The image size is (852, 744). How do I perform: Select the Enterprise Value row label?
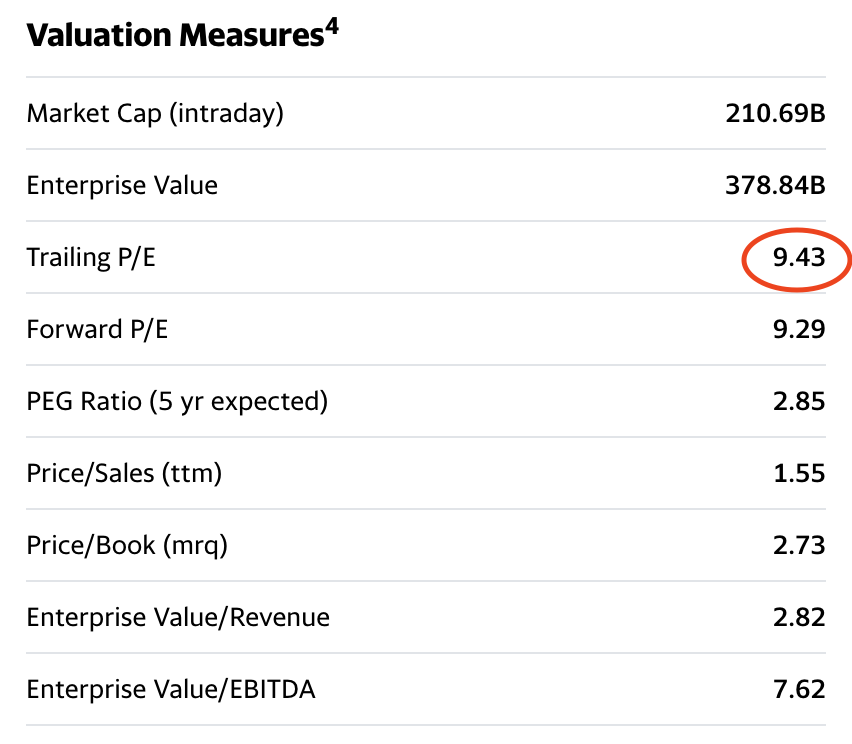[122, 185]
